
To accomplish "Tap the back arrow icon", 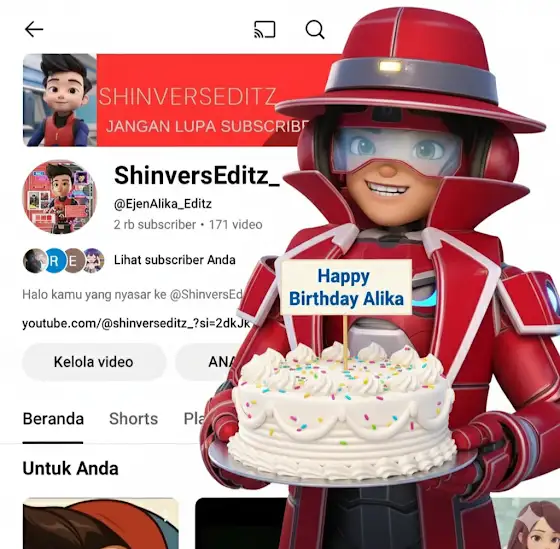I will coord(34,29).
